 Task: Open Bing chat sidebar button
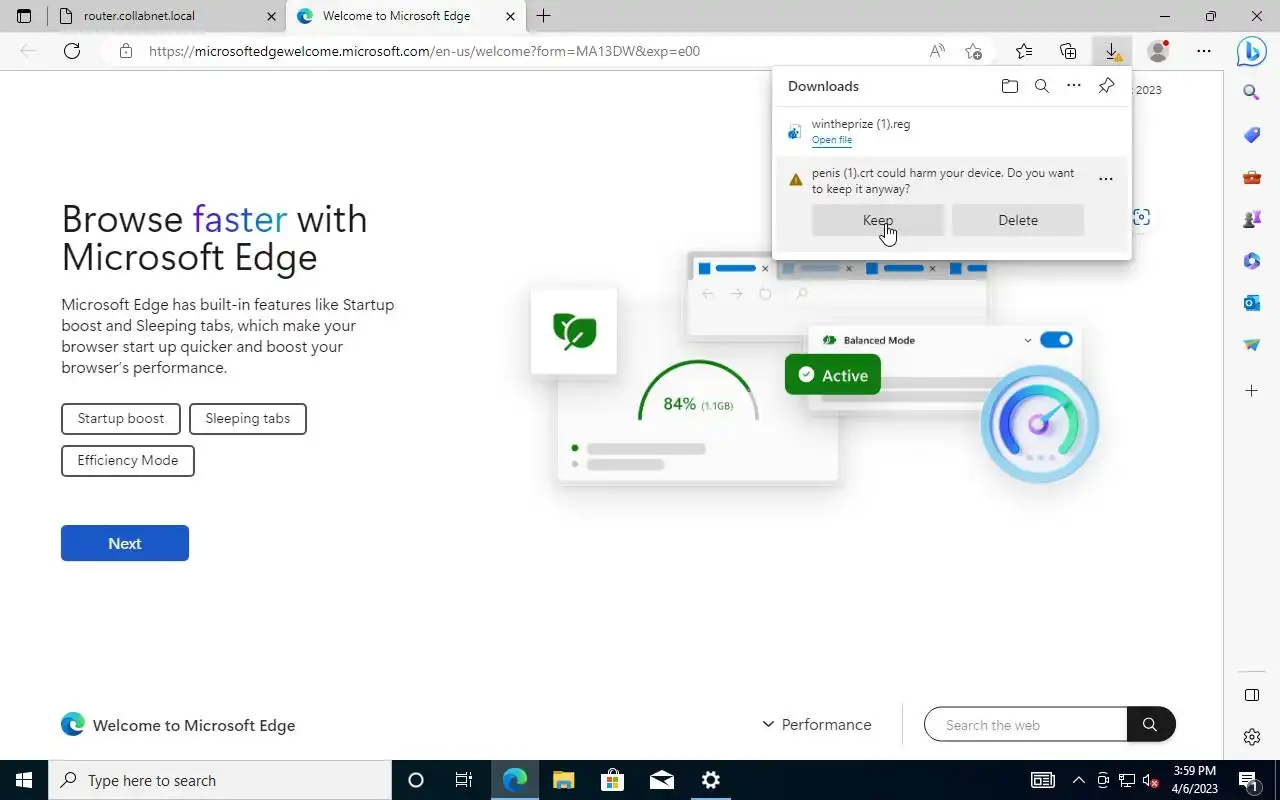[x=1251, y=50]
